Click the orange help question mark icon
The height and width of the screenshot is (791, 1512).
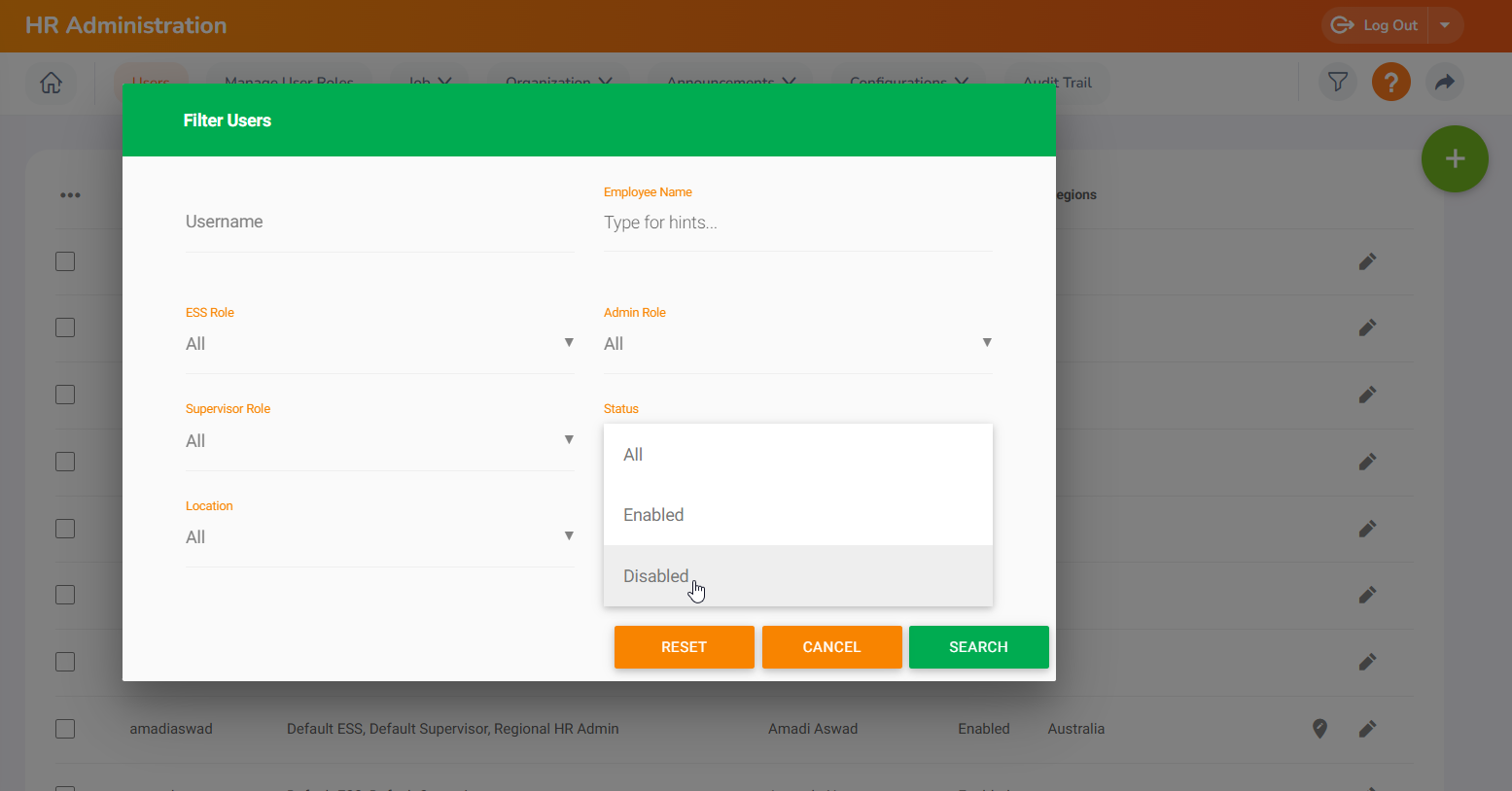coord(1390,83)
